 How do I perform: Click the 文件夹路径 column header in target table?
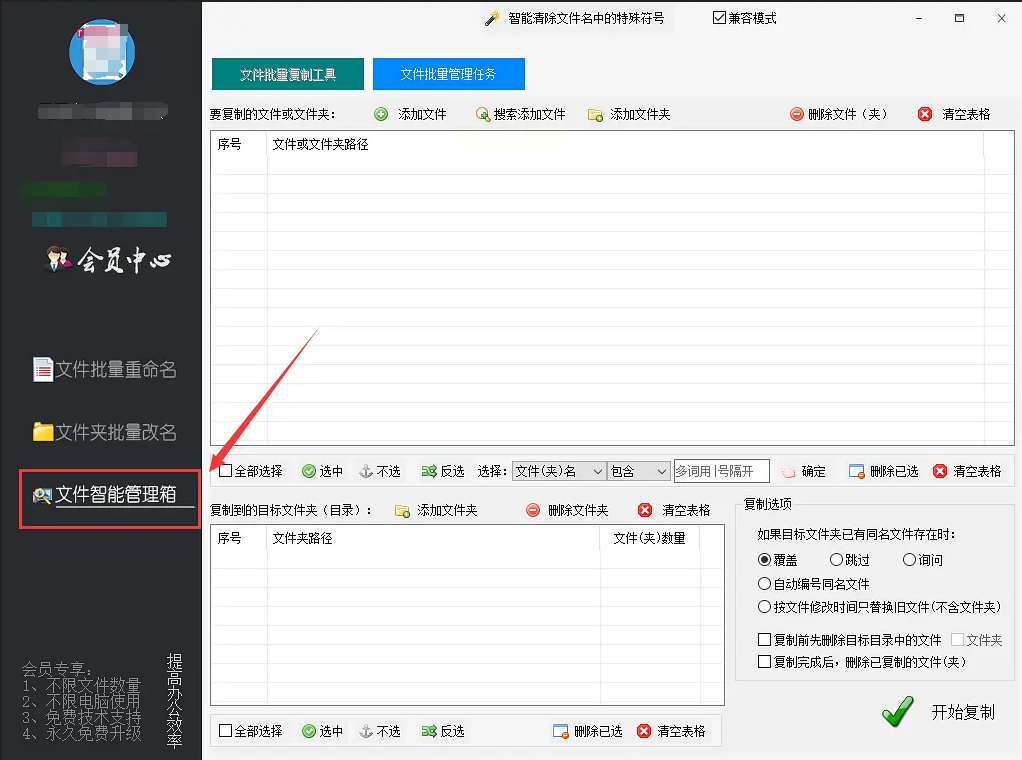[x=302, y=538]
